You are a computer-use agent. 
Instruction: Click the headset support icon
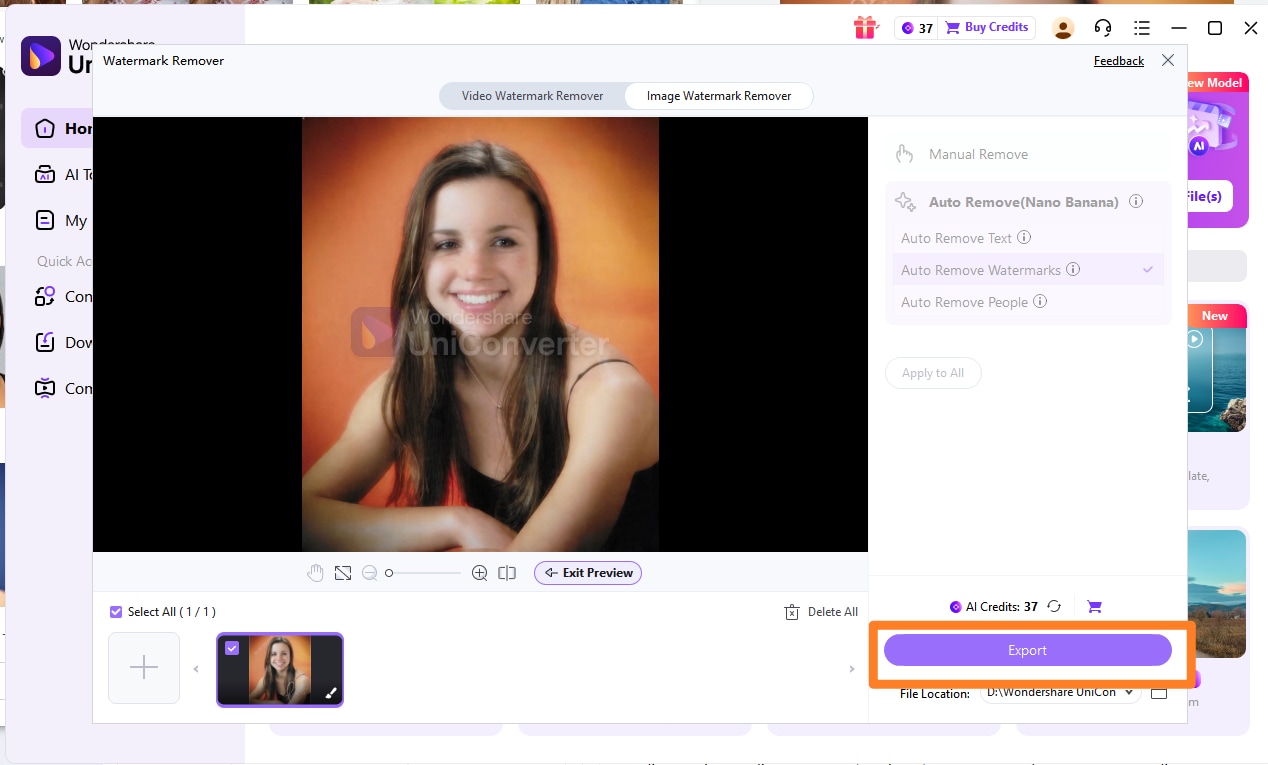click(1103, 28)
